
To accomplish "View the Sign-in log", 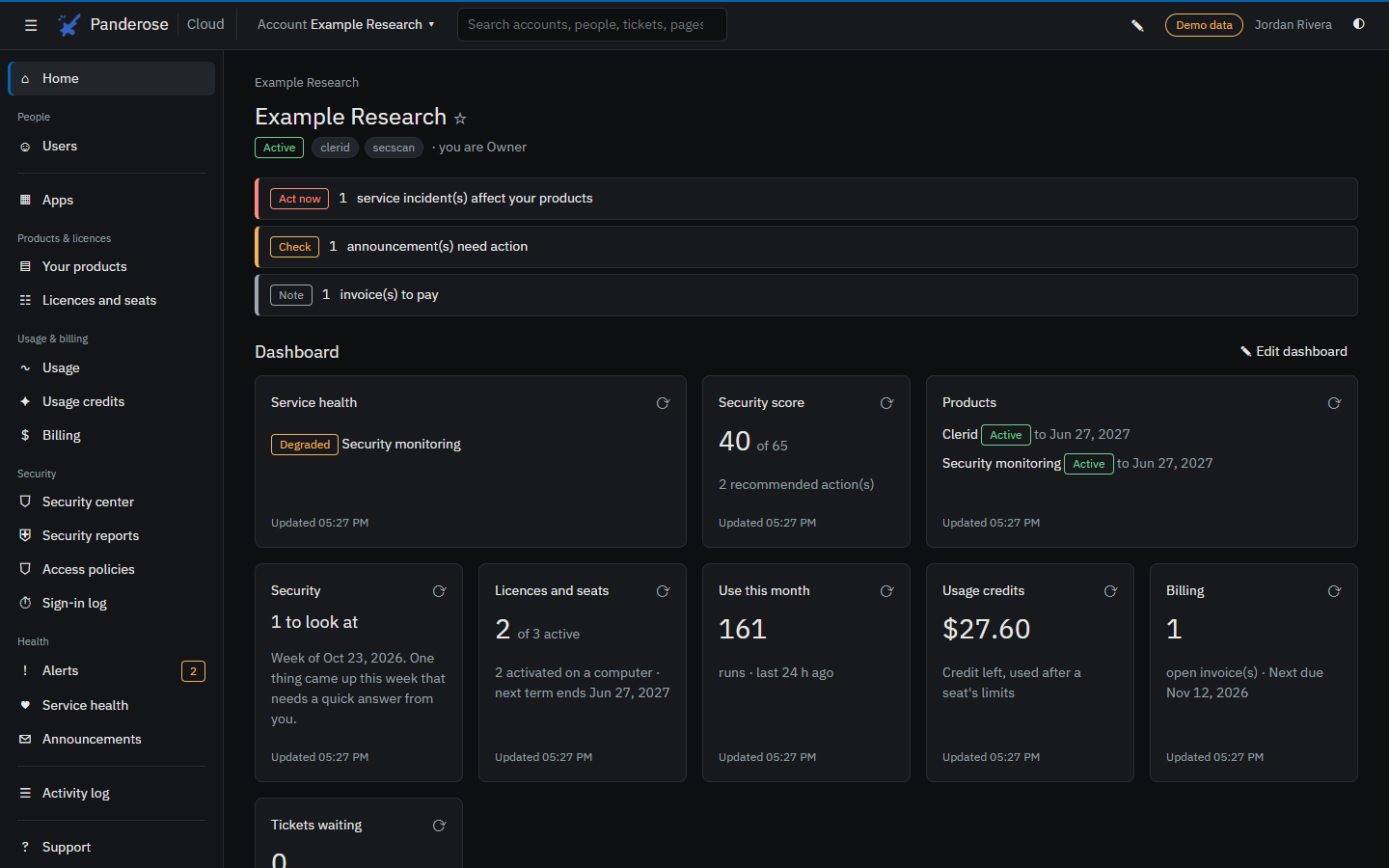I will click(x=111, y=604).
